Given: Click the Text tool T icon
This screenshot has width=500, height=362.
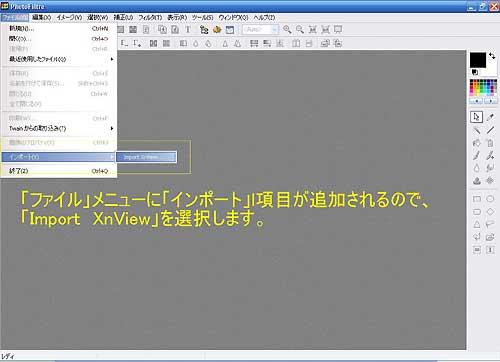Looking at the screenshot, I should tap(188, 30).
